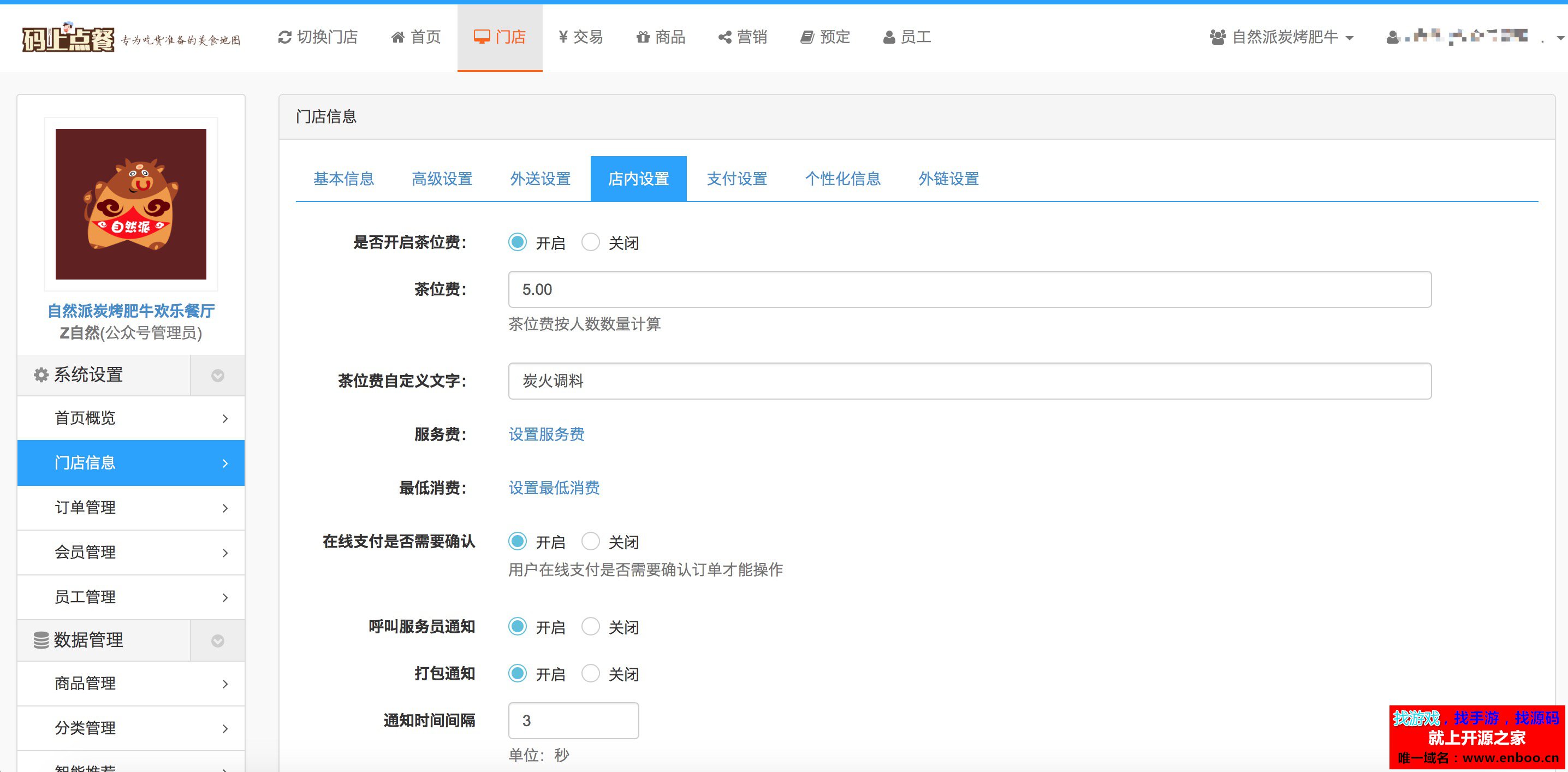The height and width of the screenshot is (772, 1568).
Task: Open 会员管理 in the sidebar
Action: click(x=131, y=553)
